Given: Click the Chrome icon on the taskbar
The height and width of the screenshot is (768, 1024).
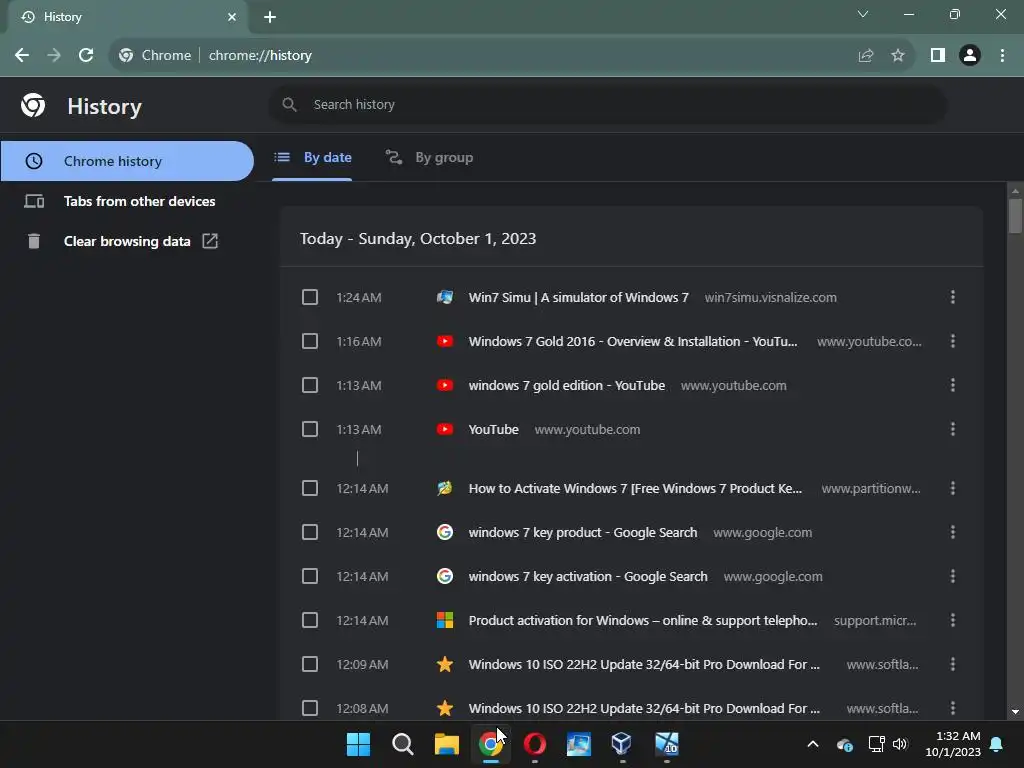Looking at the screenshot, I should click(x=490, y=744).
